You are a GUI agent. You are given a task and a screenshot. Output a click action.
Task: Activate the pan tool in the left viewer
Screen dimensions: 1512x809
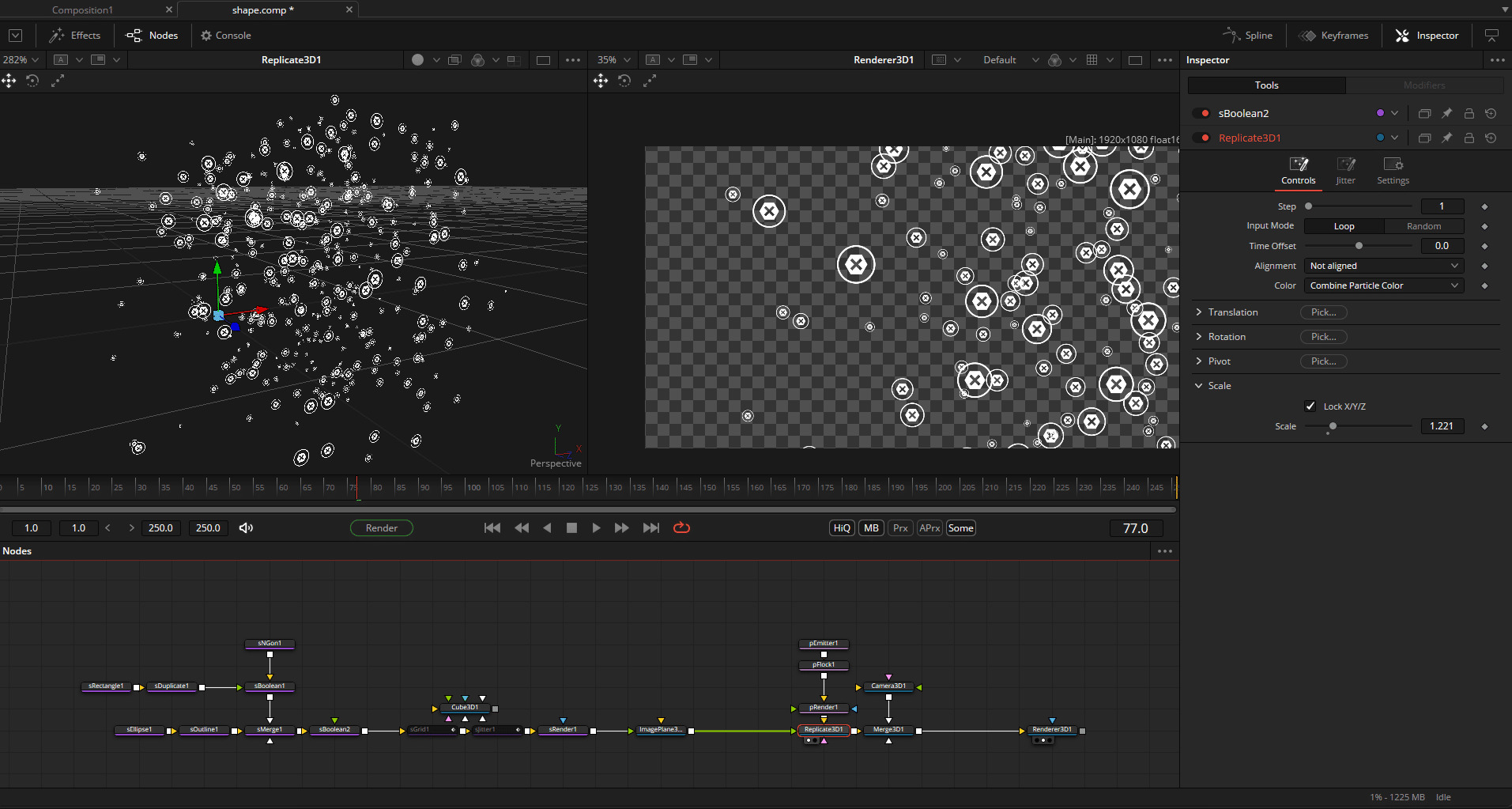[x=9, y=81]
